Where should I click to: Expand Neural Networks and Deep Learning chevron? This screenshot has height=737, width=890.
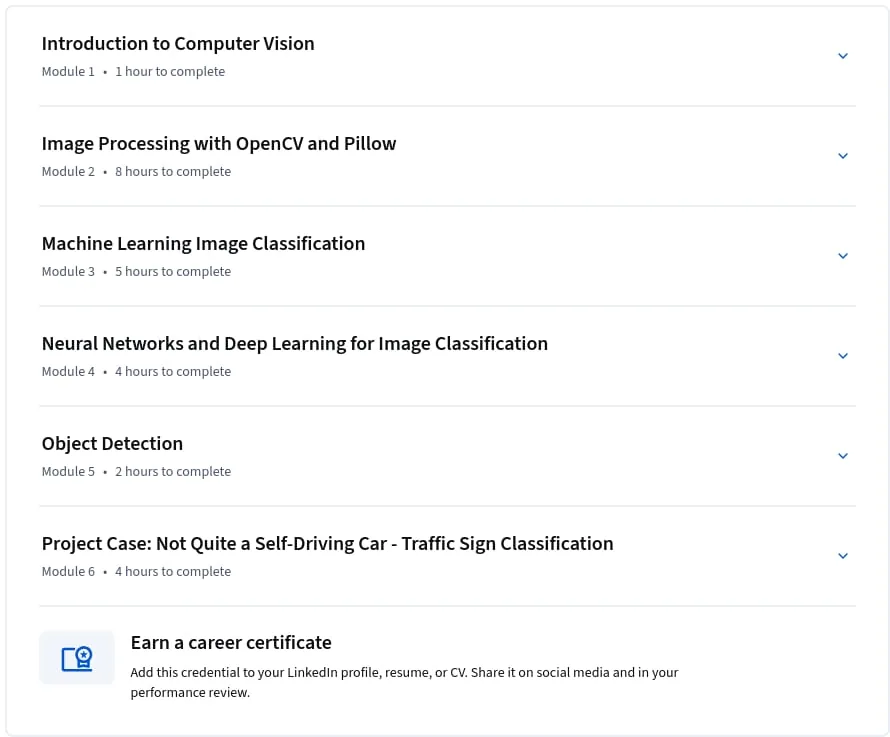pos(843,355)
